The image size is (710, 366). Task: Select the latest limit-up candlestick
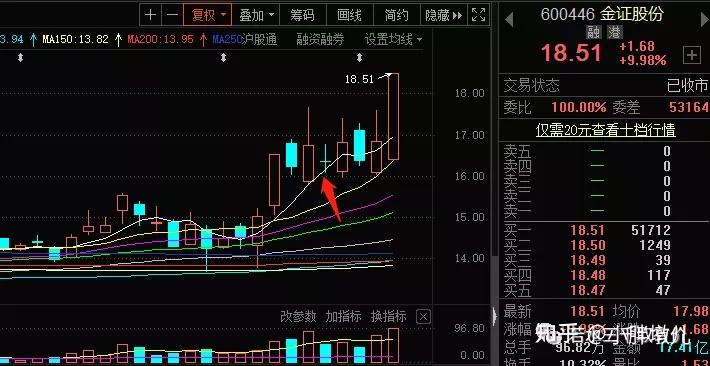393,116
